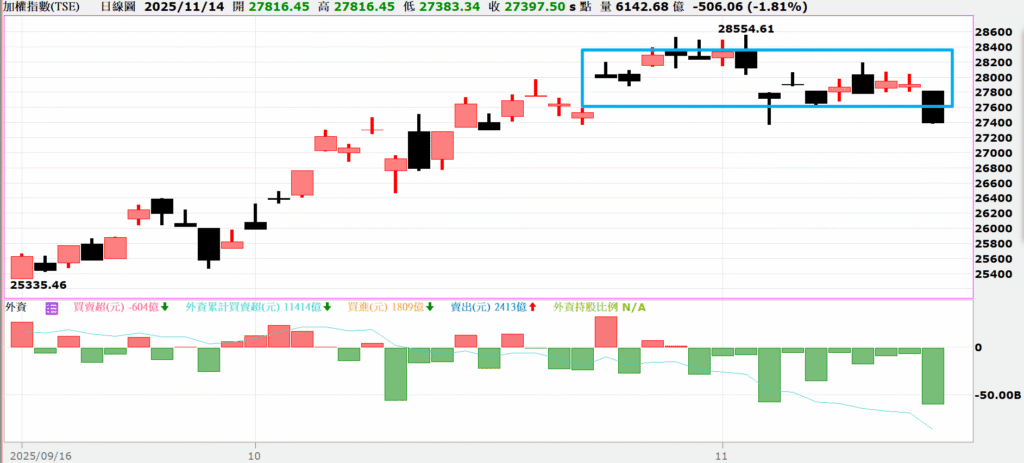This screenshot has height=463, width=1024.
Task: Click the 25335.46 low price marker
Action: pos(37,285)
